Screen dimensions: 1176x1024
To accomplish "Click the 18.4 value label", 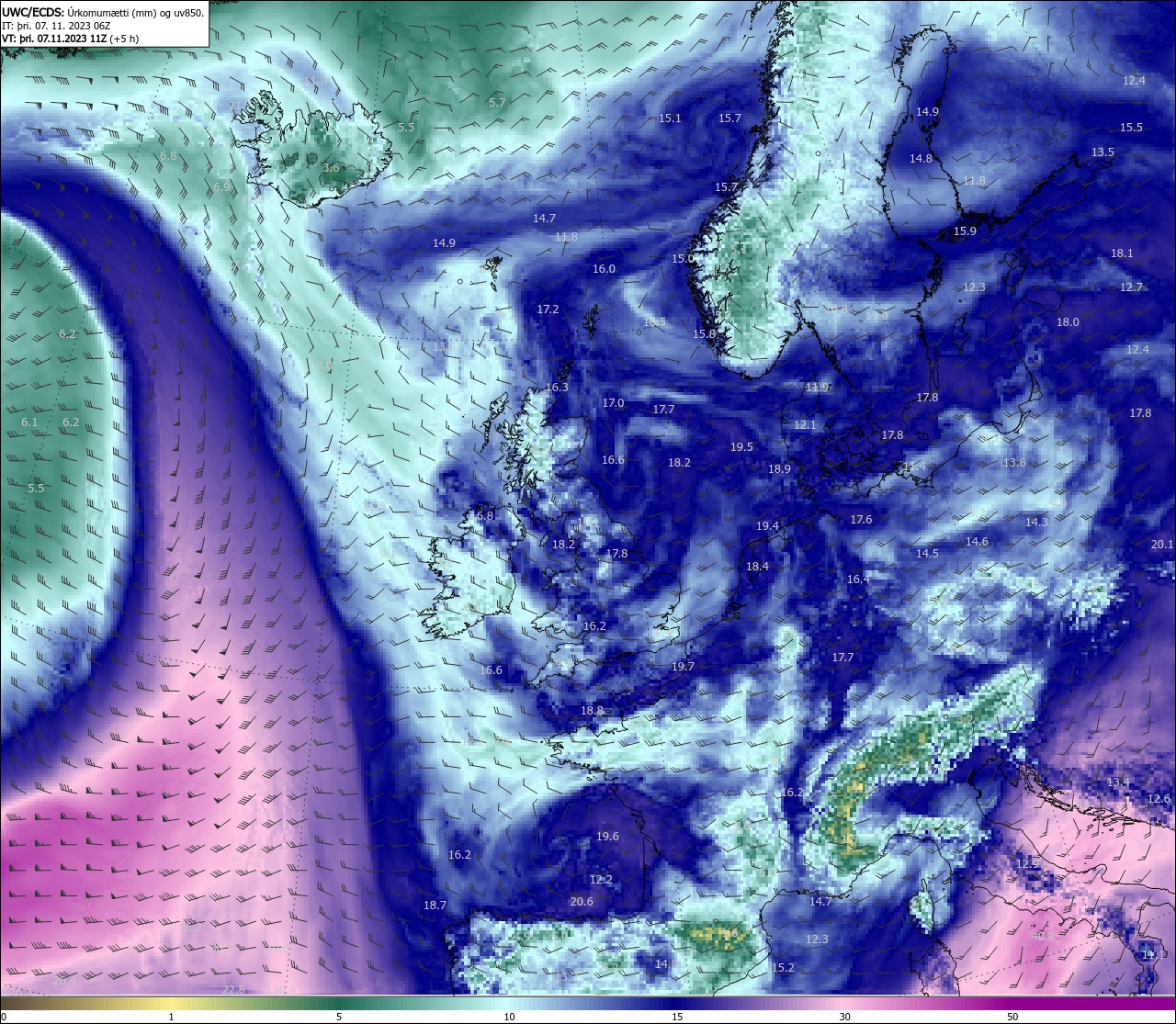I will [757, 567].
